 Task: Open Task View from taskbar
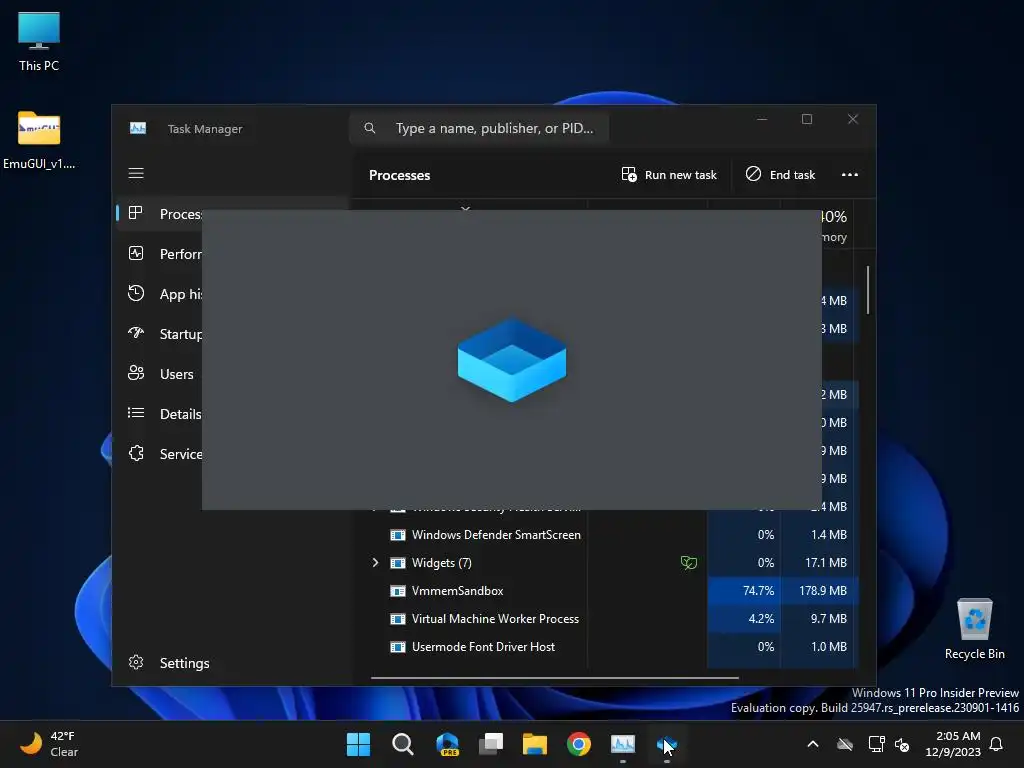(491, 744)
